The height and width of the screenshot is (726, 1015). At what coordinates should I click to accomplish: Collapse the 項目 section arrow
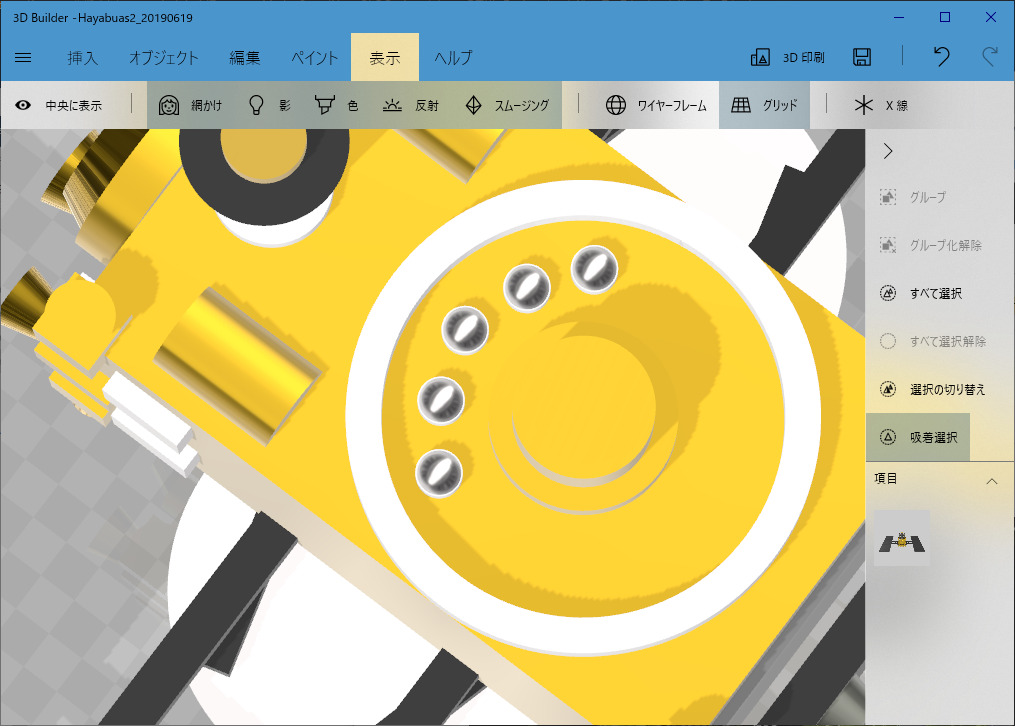pyautogui.click(x=991, y=481)
